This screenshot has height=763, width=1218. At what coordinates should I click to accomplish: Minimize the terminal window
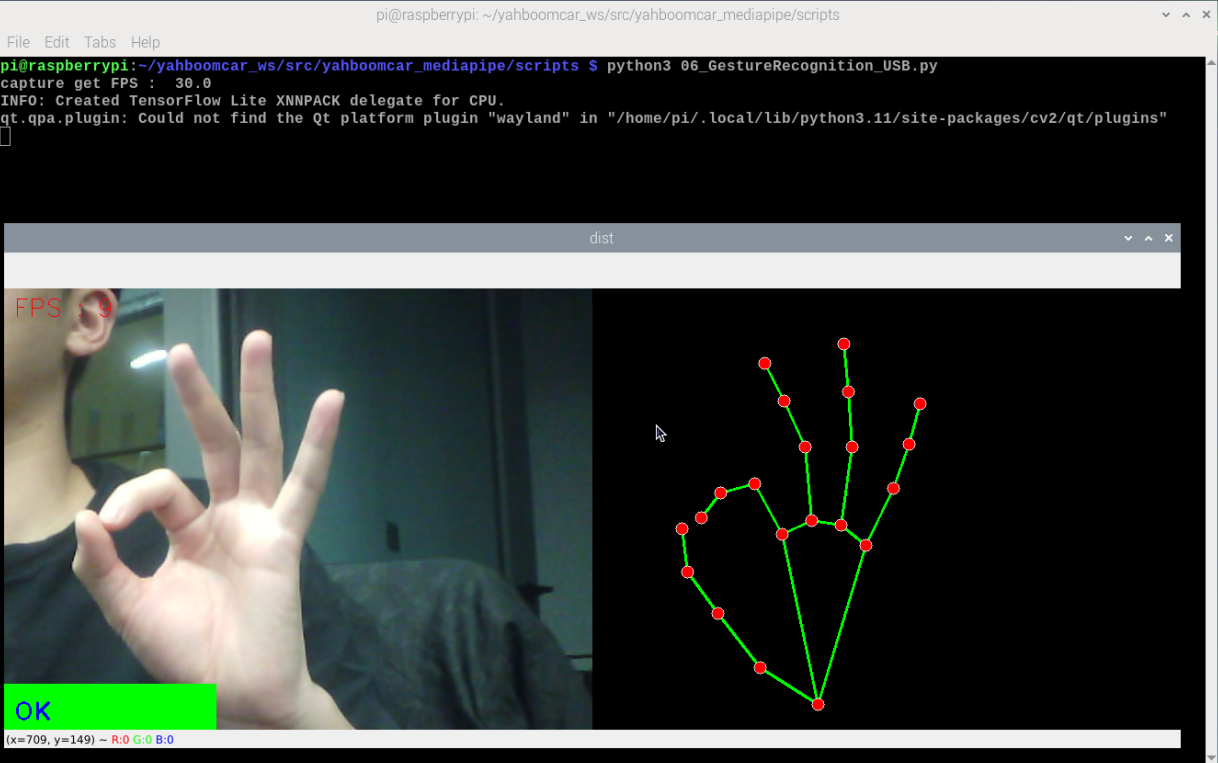(x=1166, y=15)
